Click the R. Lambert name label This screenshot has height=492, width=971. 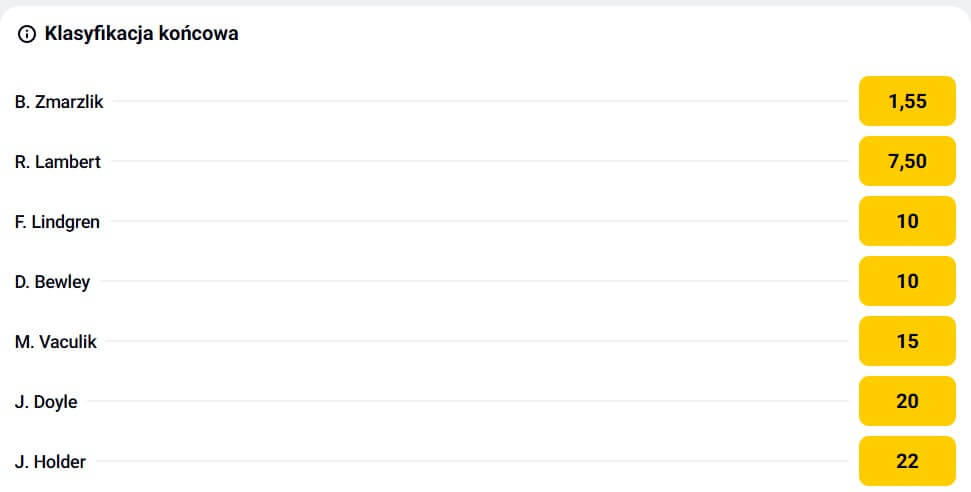pos(58,162)
